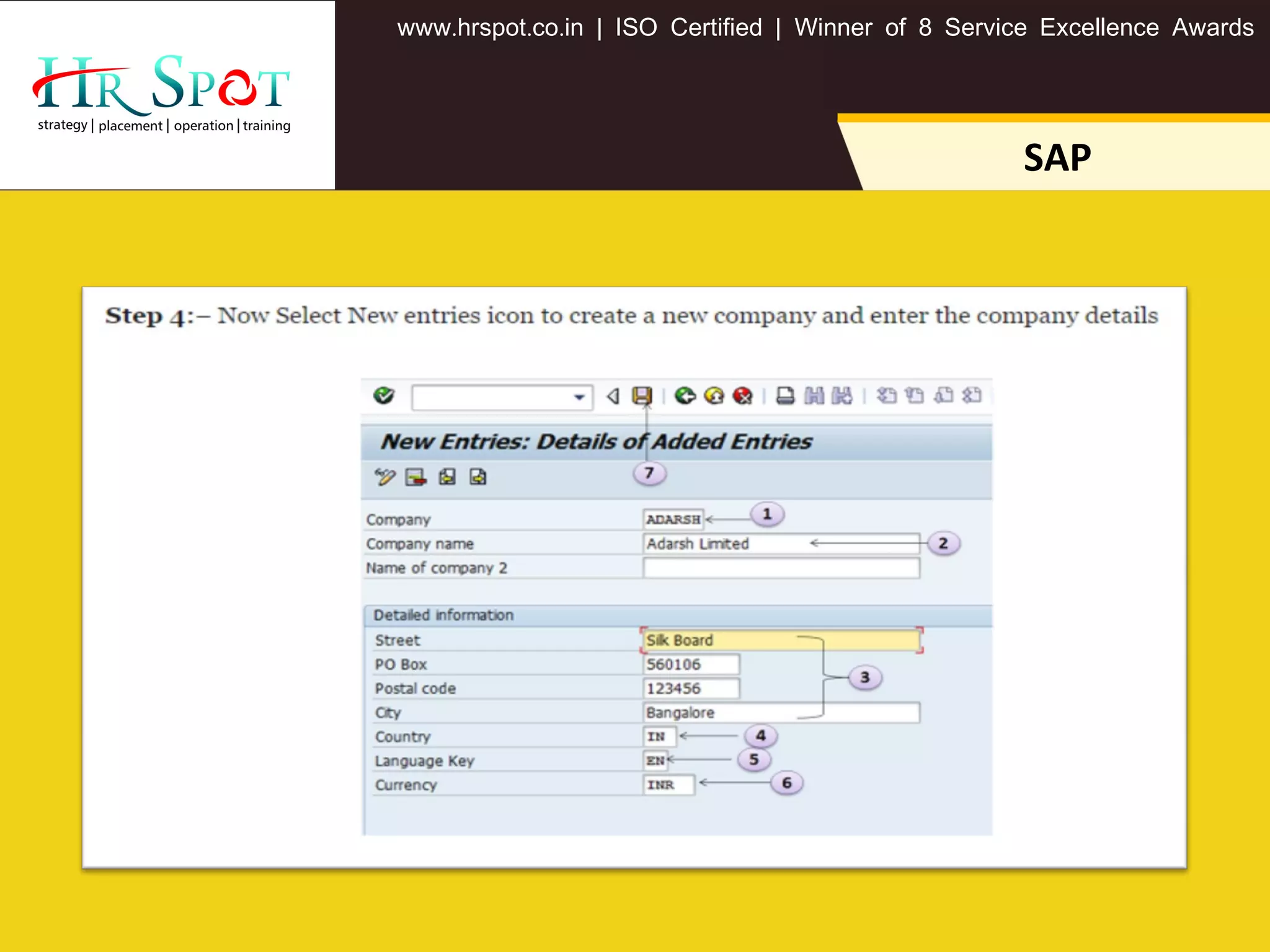This screenshot has height=952, width=1270.
Task: Click the SAP heading text
Action: tap(1057, 158)
